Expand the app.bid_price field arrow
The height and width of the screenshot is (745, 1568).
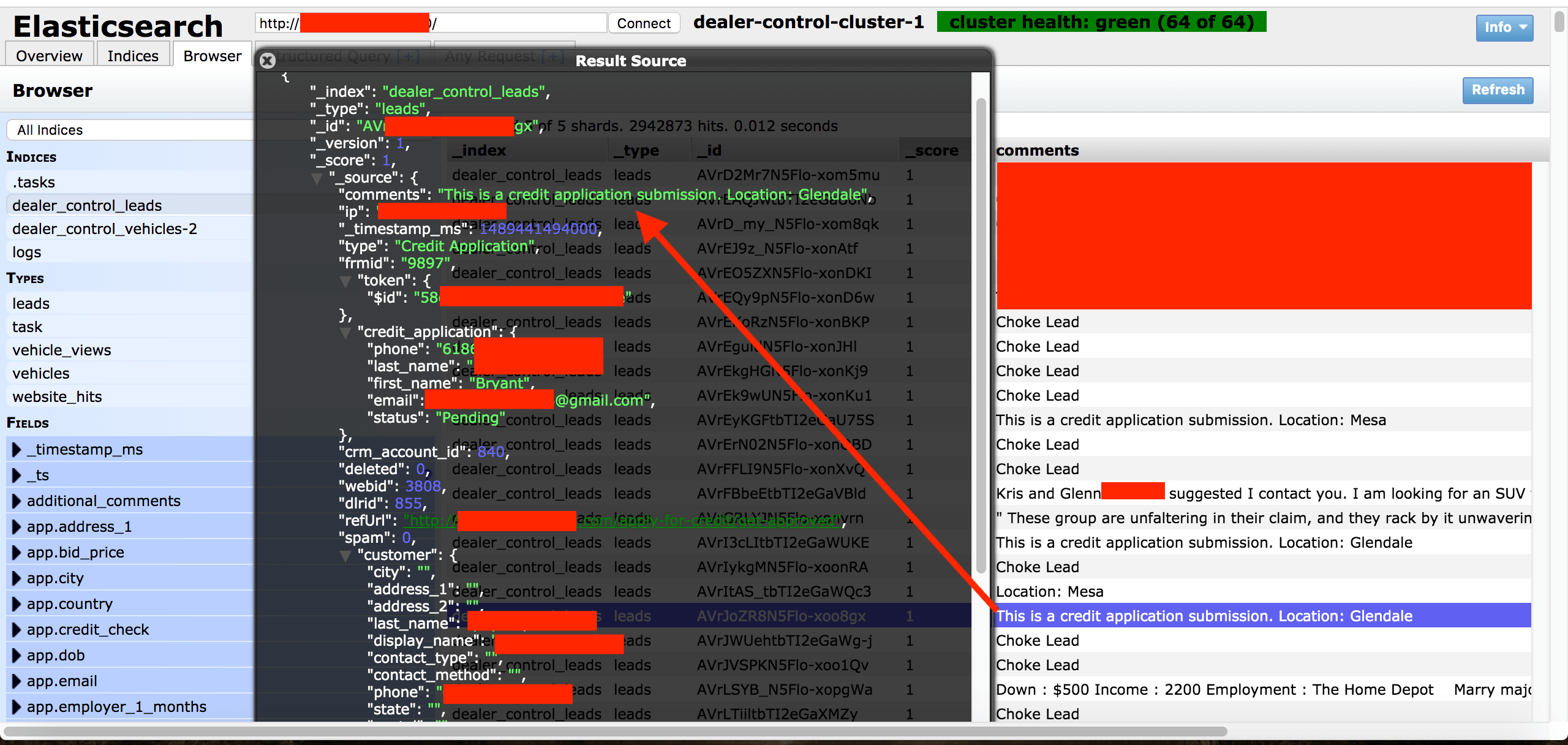17,553
